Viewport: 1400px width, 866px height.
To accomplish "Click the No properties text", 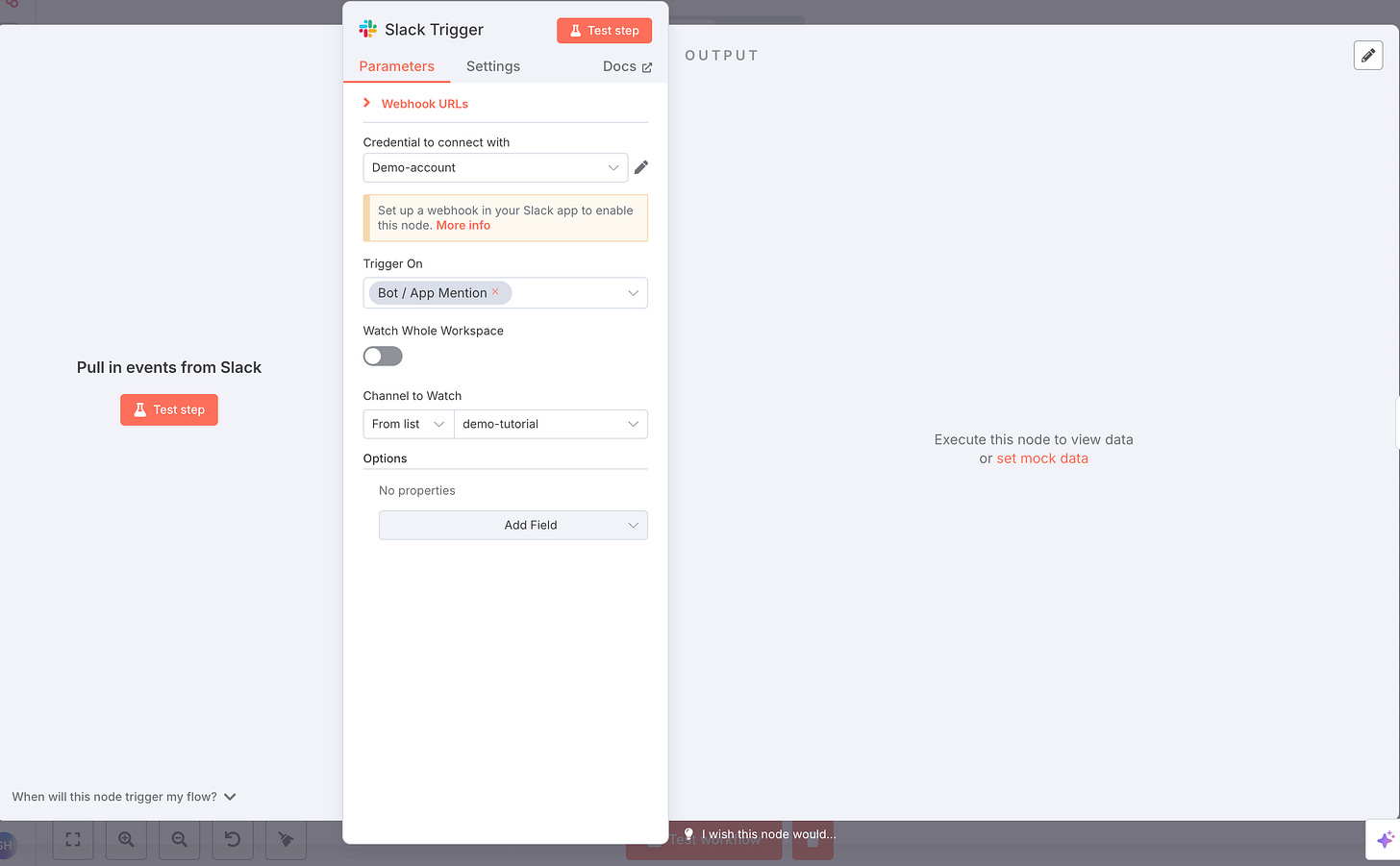I will point(417,490).
